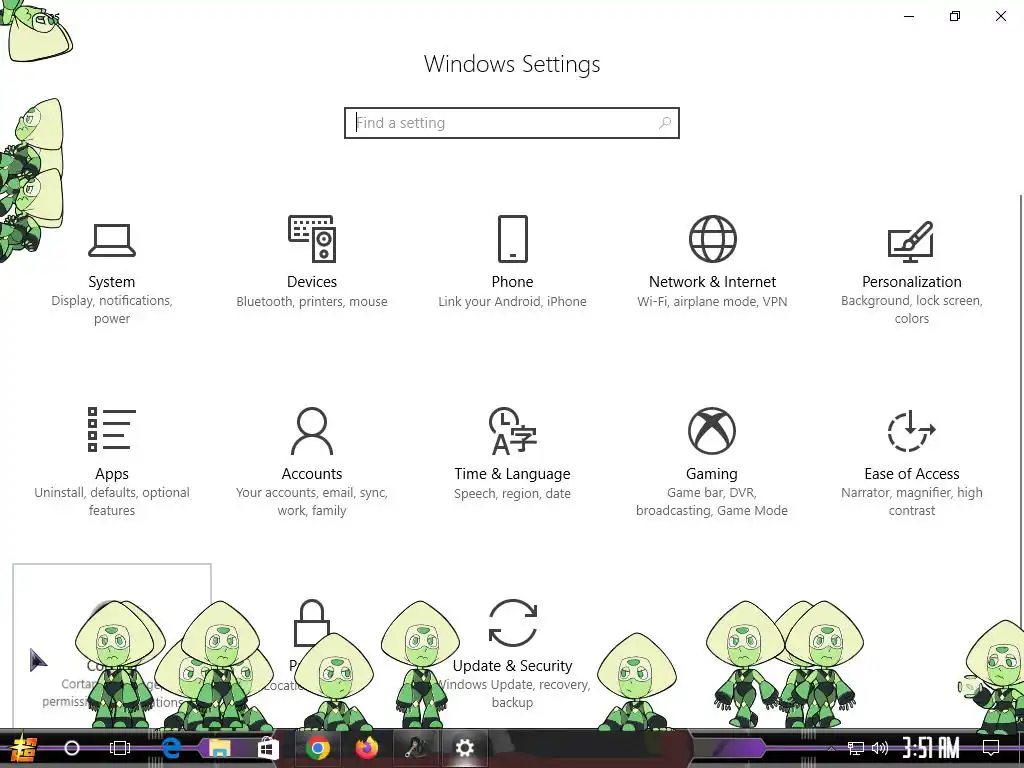Click "Speech, region, date" description
The image size is (1024, 768).
[x=513, y=494]
